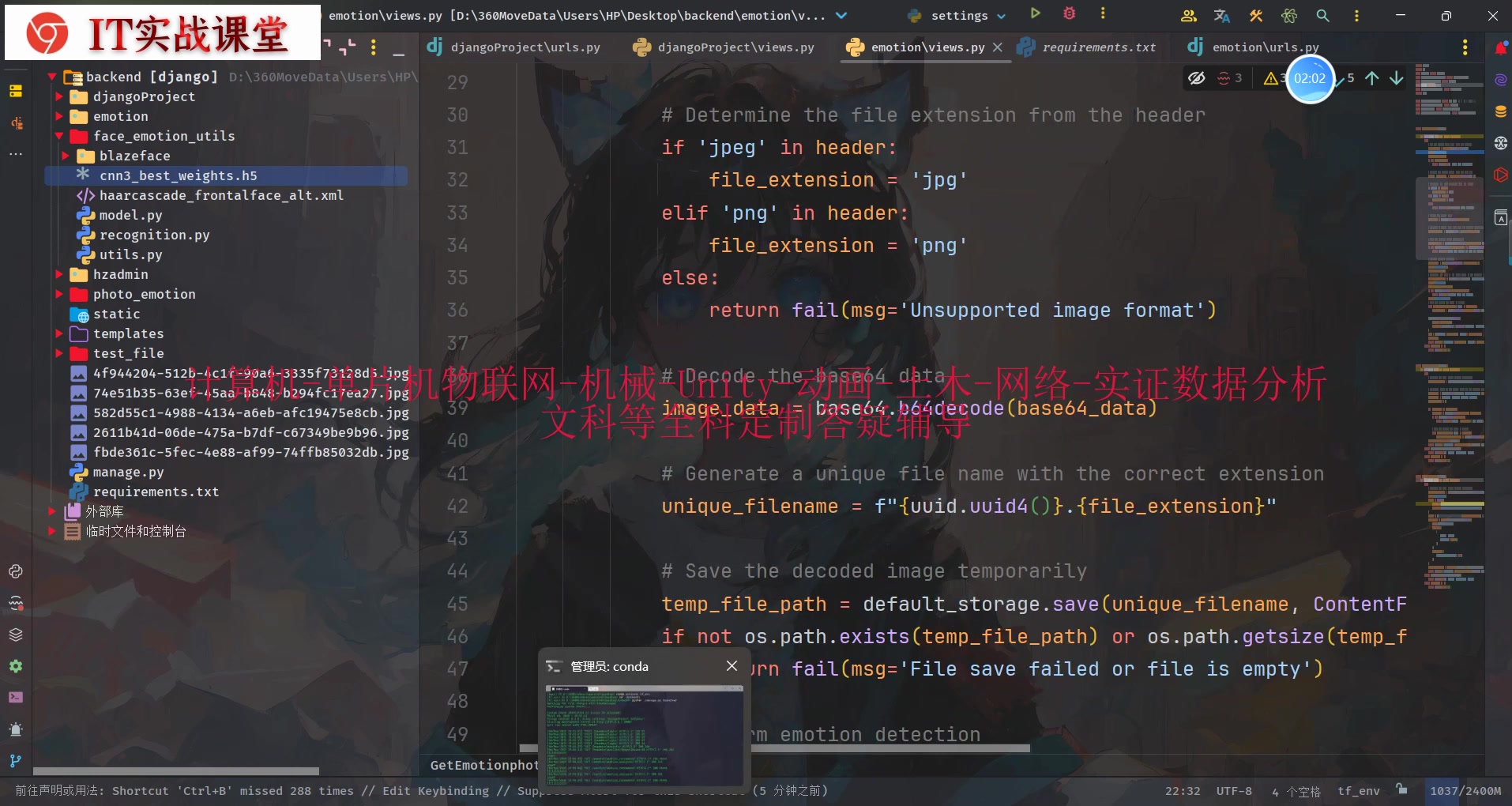The image size is (1512, 806).
Task: Start debugging with the red bug icon
Action: pyautogui.click(x=1069, y=13)
